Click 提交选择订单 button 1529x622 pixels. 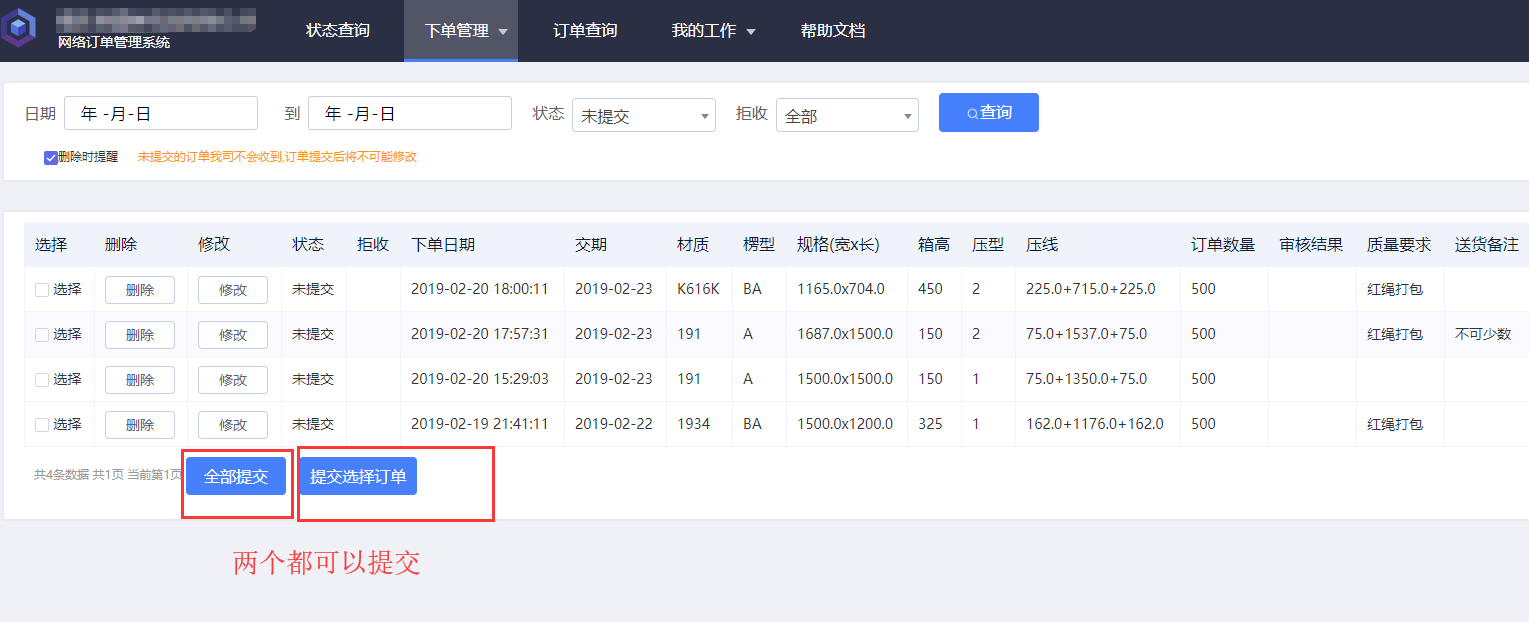click(358, 477)
